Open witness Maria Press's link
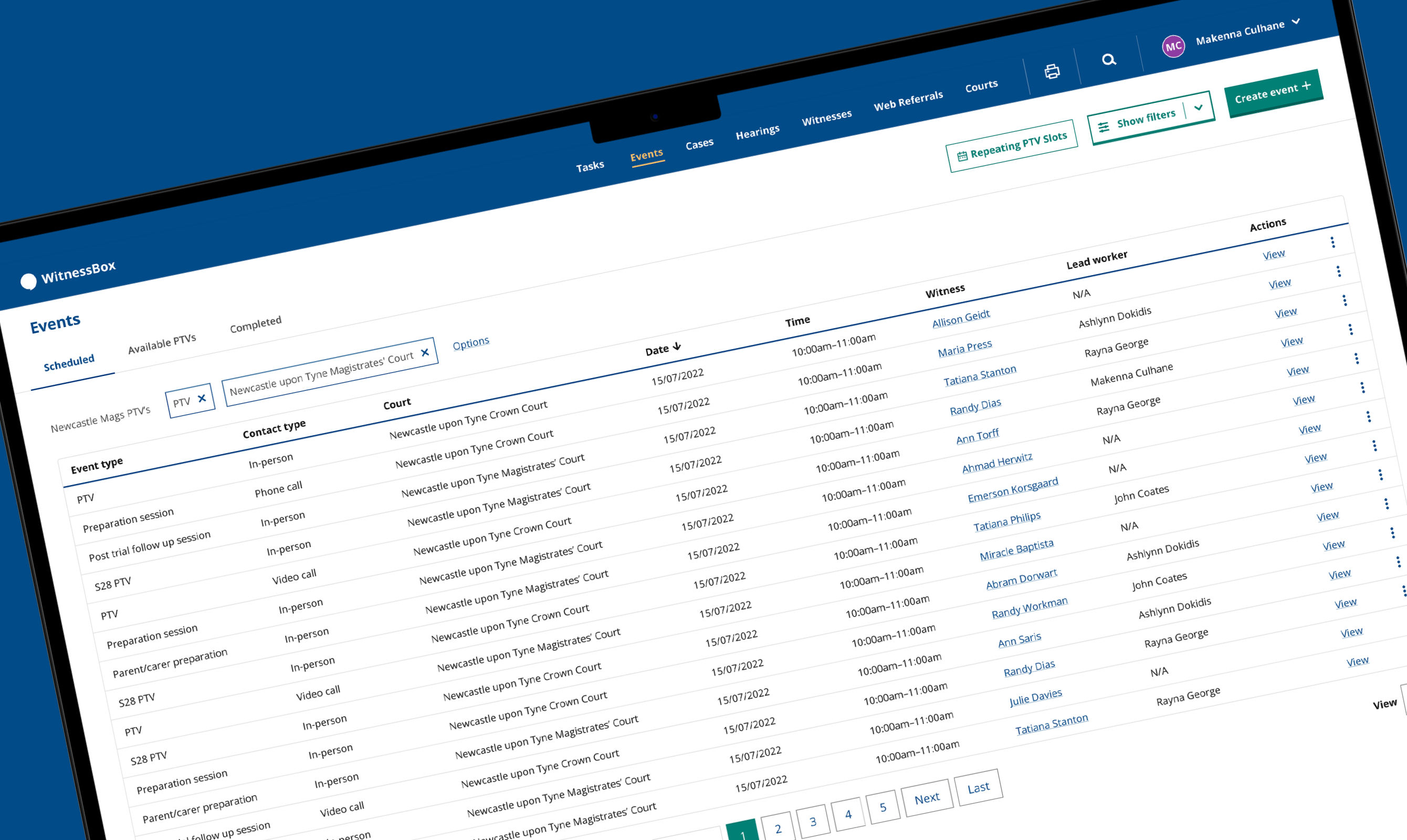 [x=964, y=348]
